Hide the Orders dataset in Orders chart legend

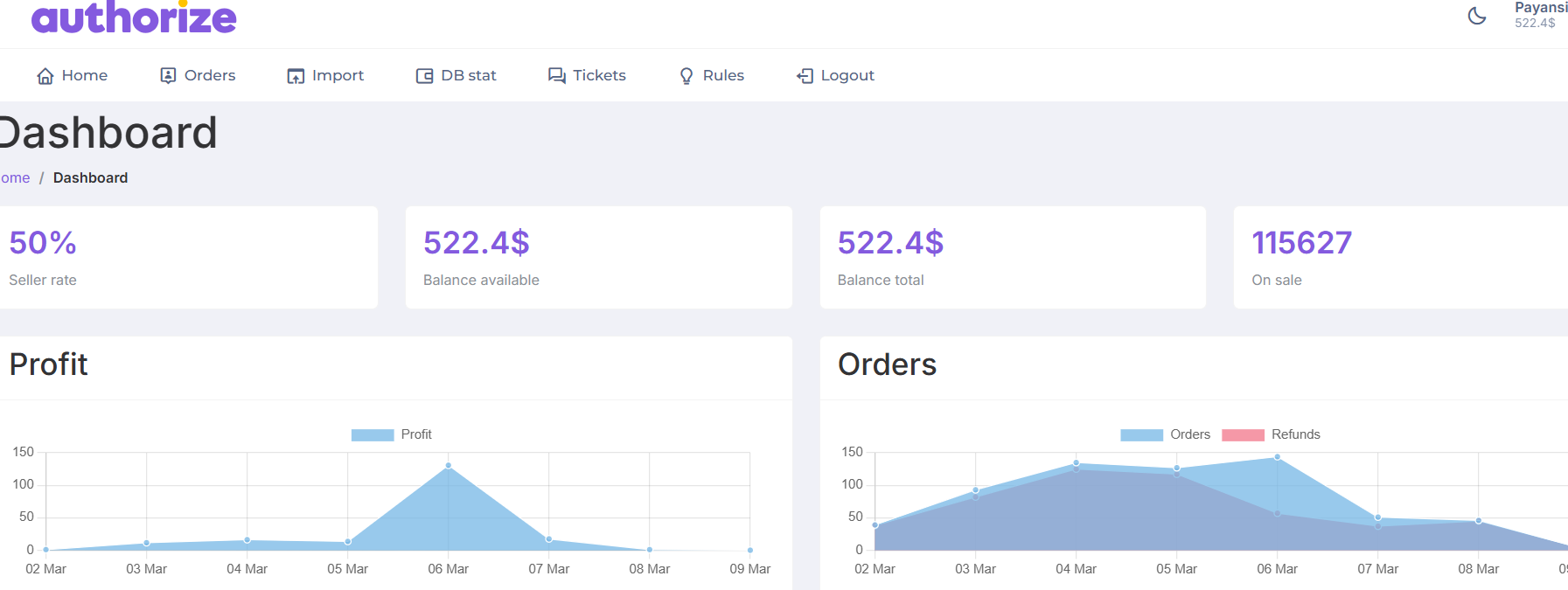coord(1189,434)
